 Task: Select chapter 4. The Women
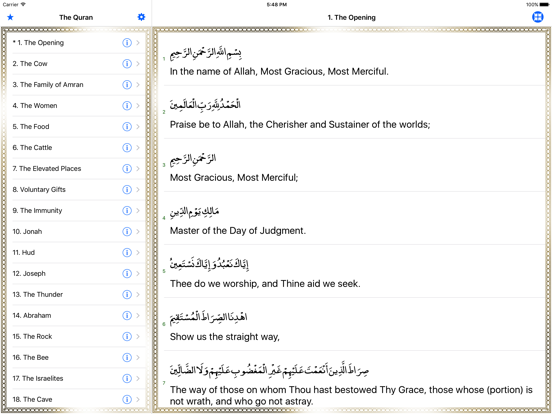point(76,106)
